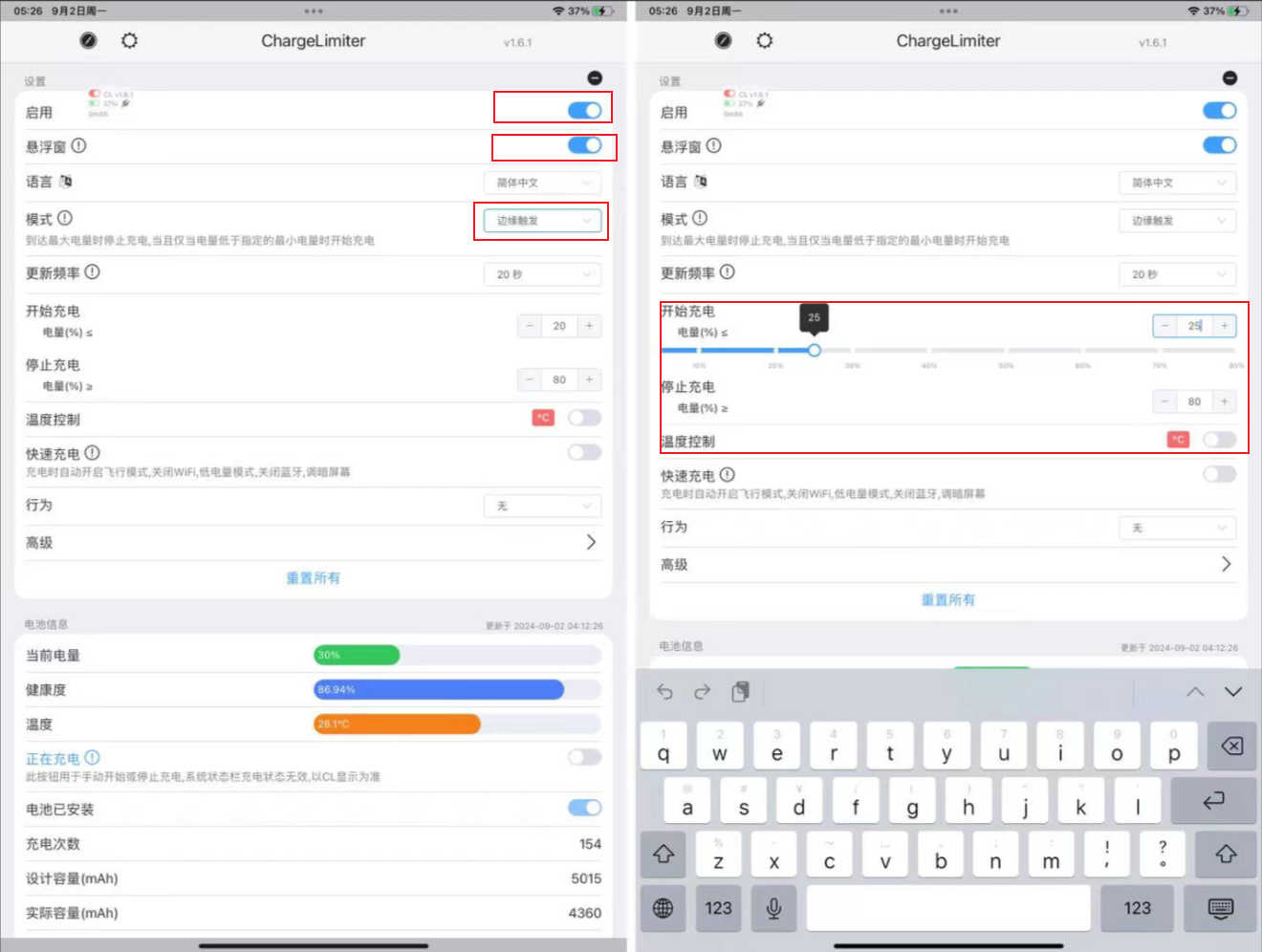Tap the globe key to switch the keyboard language
The image size is (1262, 952).
coord(663,908)
